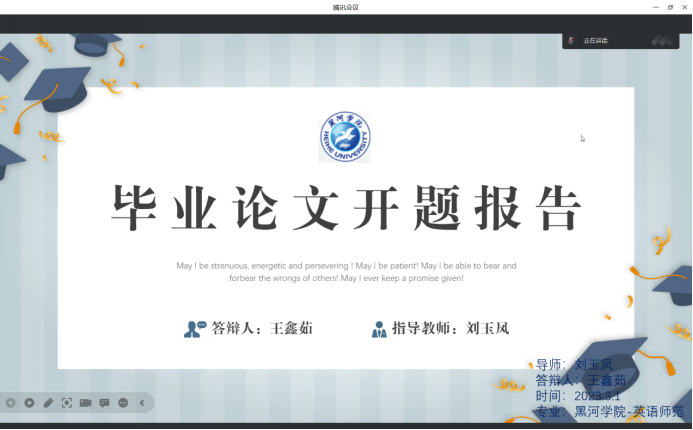This screenshot has width=693, height=430.
Task: Click the camera icon in slideshow toolbar
Action: [x=85, y=403]
